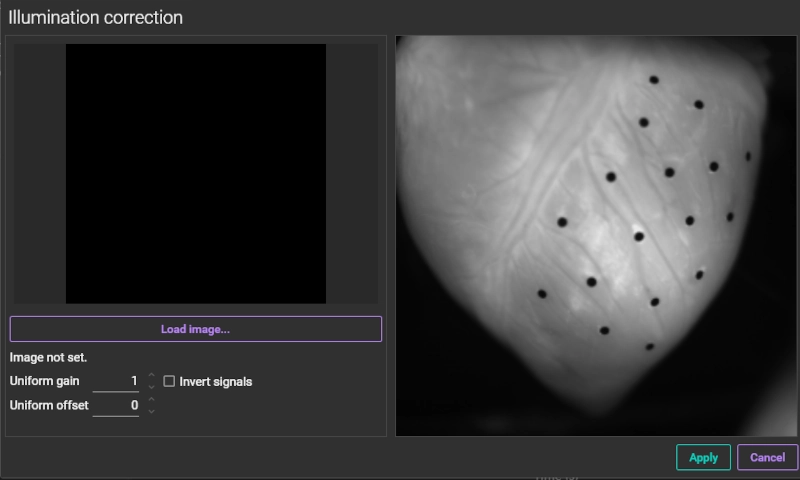Click the Illumination correction dialog title
The width and height of the screenshot is (800, 480).
pyautogui.click(x=96, y=17)
